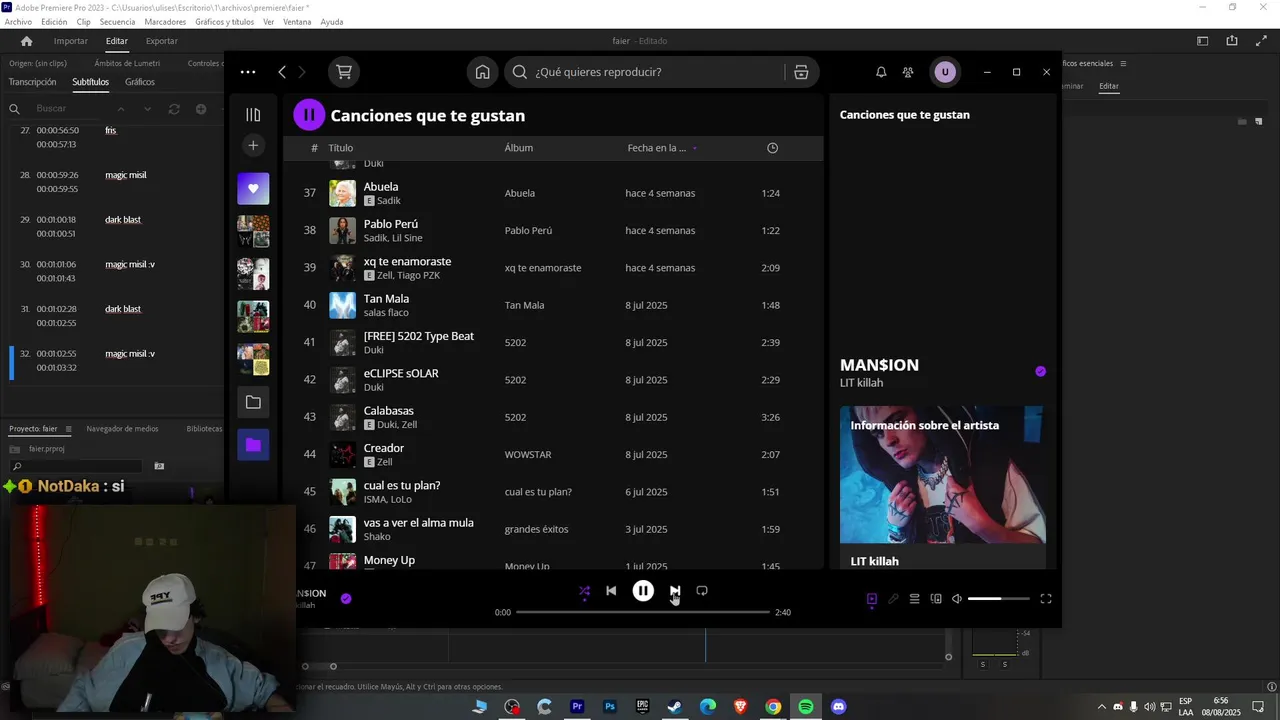Open Premiere Home icon
This screenshot has height=720, width=1280.
[27, 41]
